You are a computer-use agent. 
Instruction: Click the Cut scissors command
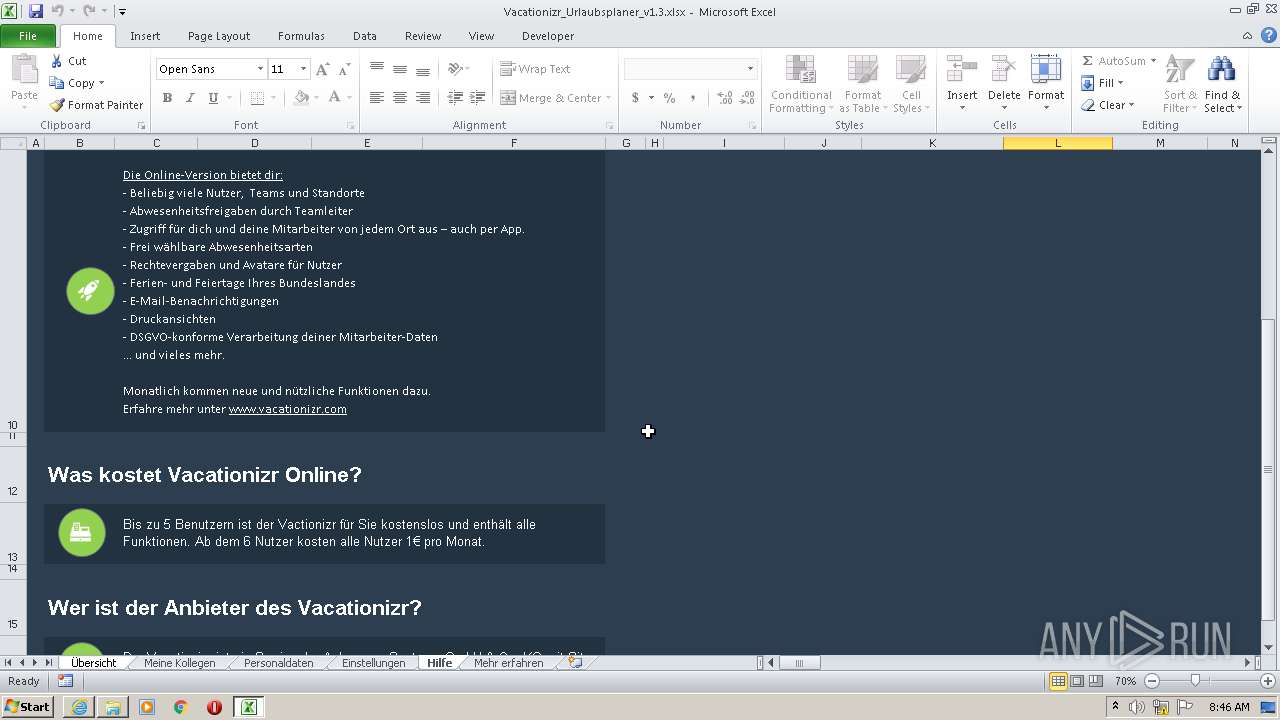click(x=68, y=61)
